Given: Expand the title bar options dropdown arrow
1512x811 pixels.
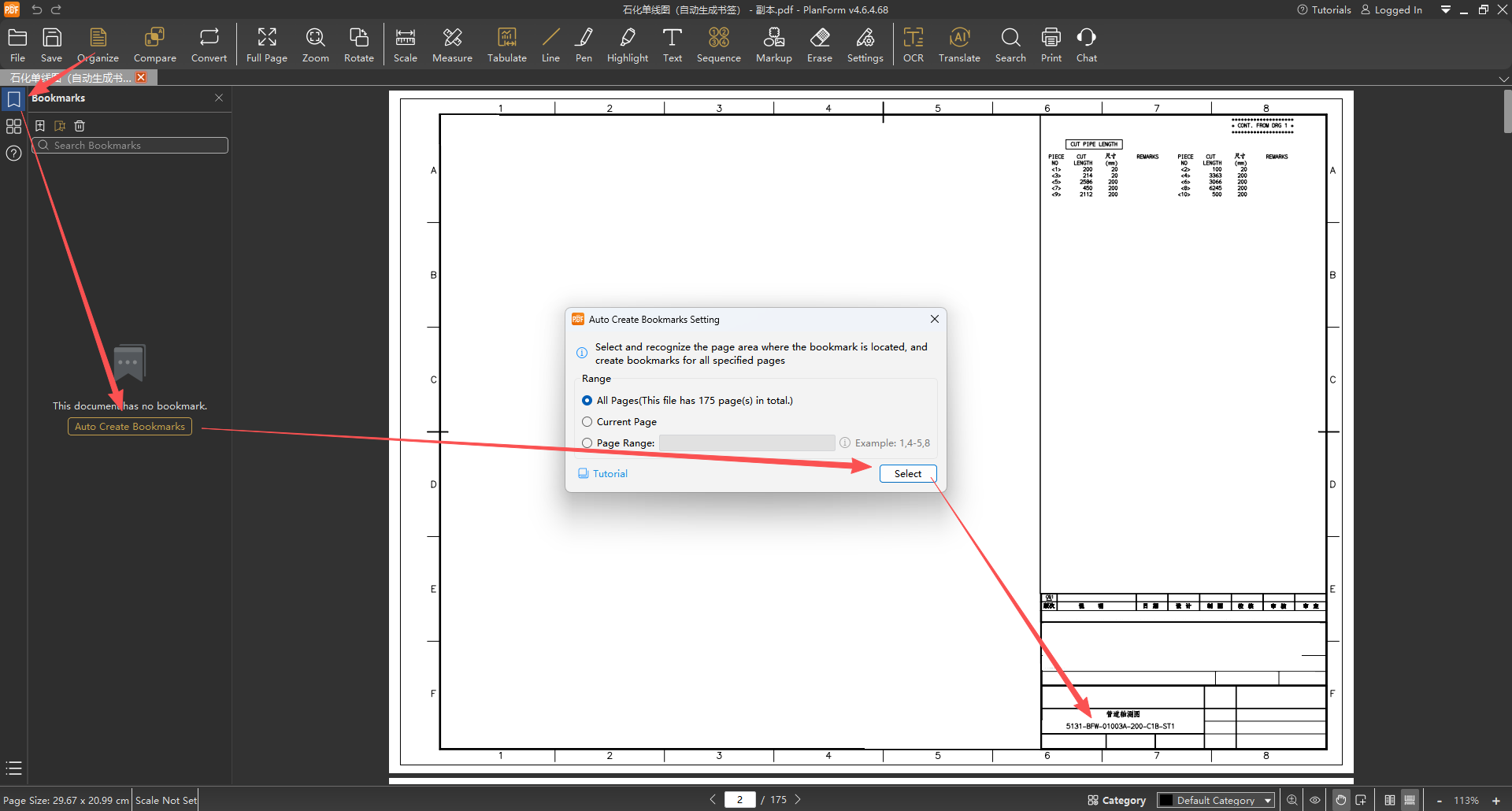Looking at the screenshot, I should point(1445,10).
